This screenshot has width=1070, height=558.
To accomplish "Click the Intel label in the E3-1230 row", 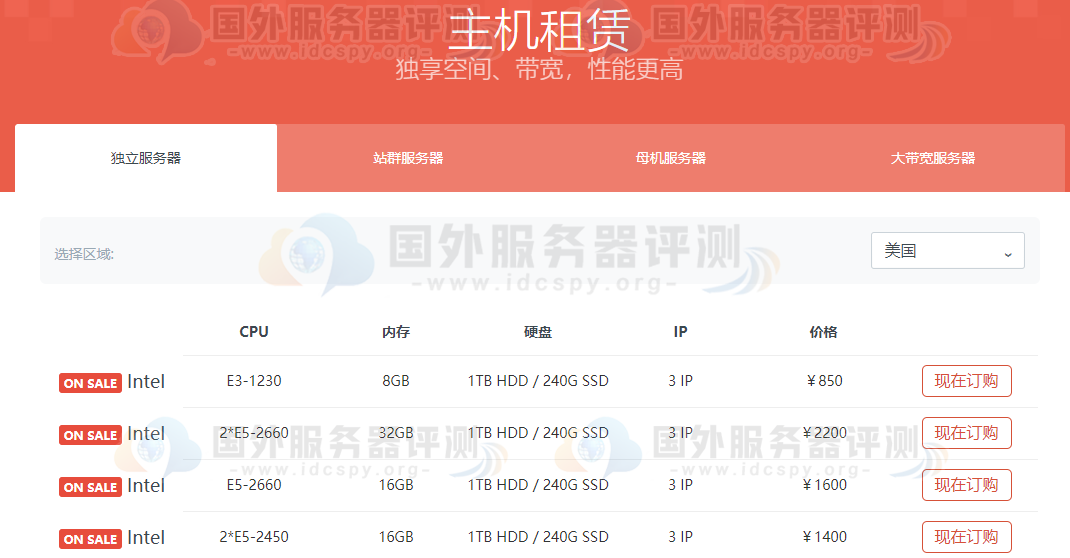I will (146, 382).
